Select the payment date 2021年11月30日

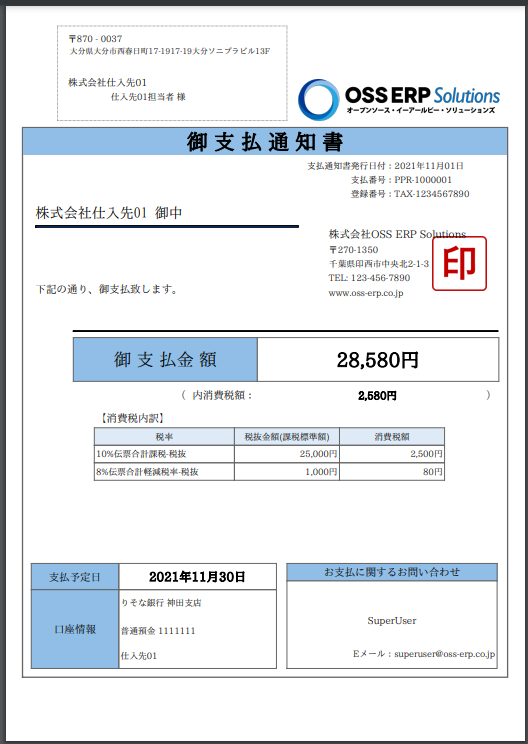[197, 577]
